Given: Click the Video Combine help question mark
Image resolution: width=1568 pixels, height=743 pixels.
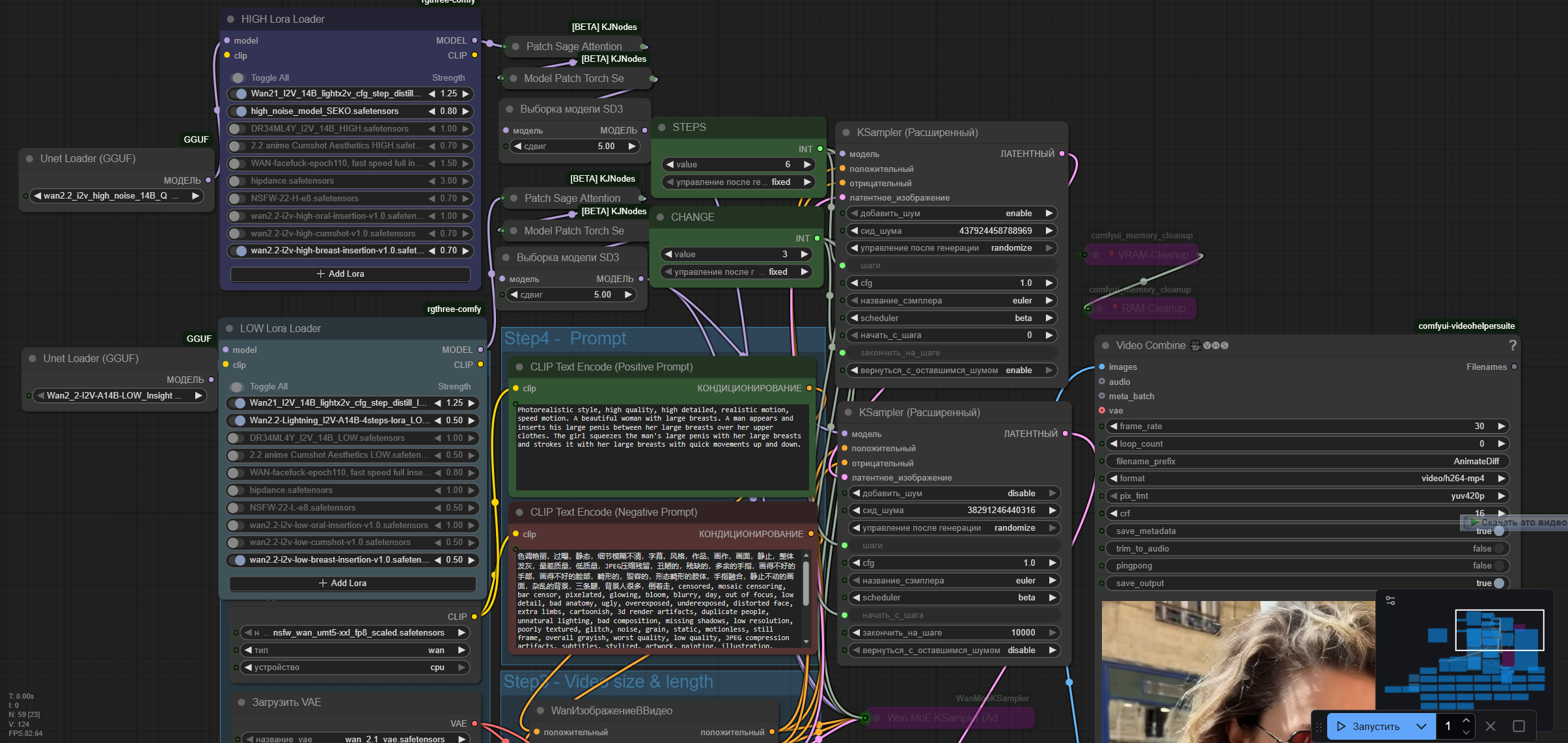Looking at the screenshot, I should [x=1512, y=345].
